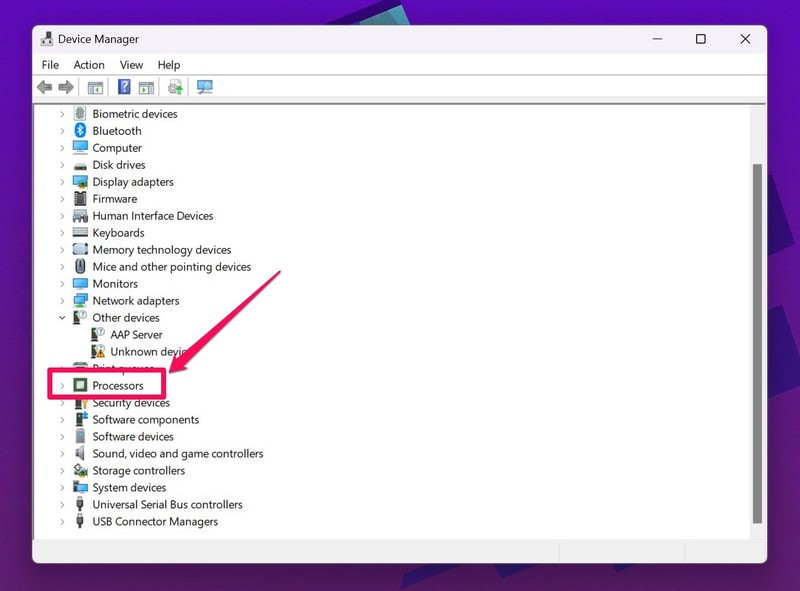This screenshot has height=591, width=800.
Task: Click the blue Help question mark icon
Action: click(124, 88)
